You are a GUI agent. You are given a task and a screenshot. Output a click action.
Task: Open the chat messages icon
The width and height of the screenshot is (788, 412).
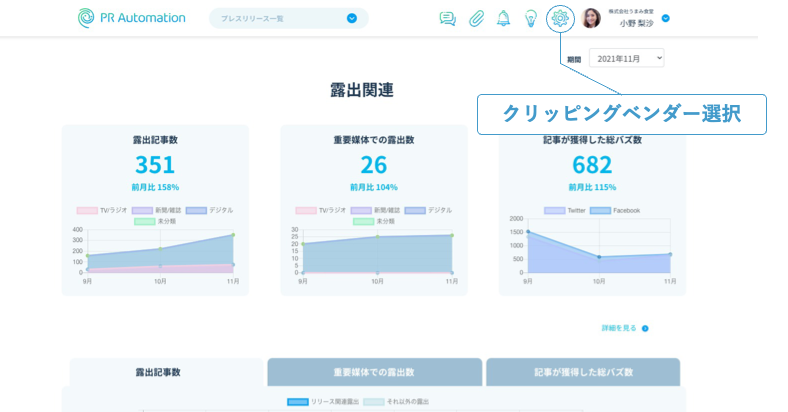coord(448,18)
